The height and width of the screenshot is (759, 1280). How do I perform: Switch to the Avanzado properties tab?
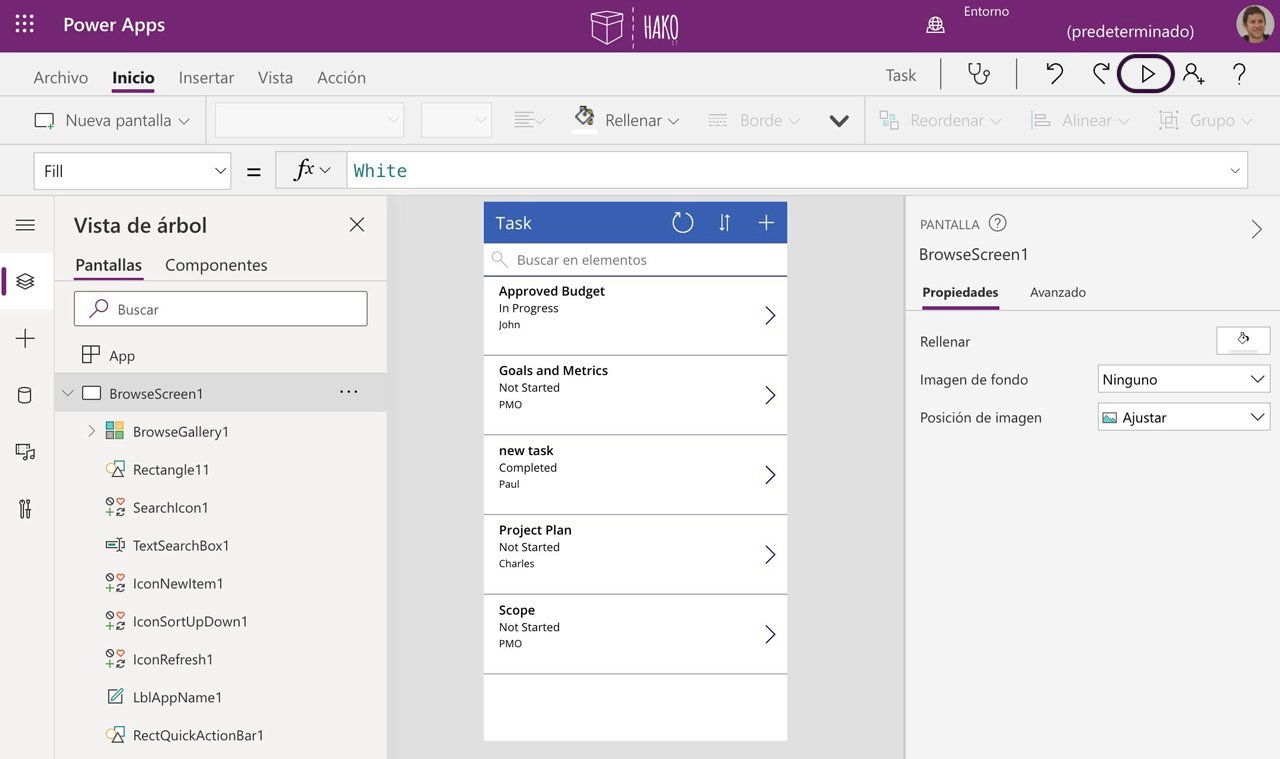(1057, 292)
